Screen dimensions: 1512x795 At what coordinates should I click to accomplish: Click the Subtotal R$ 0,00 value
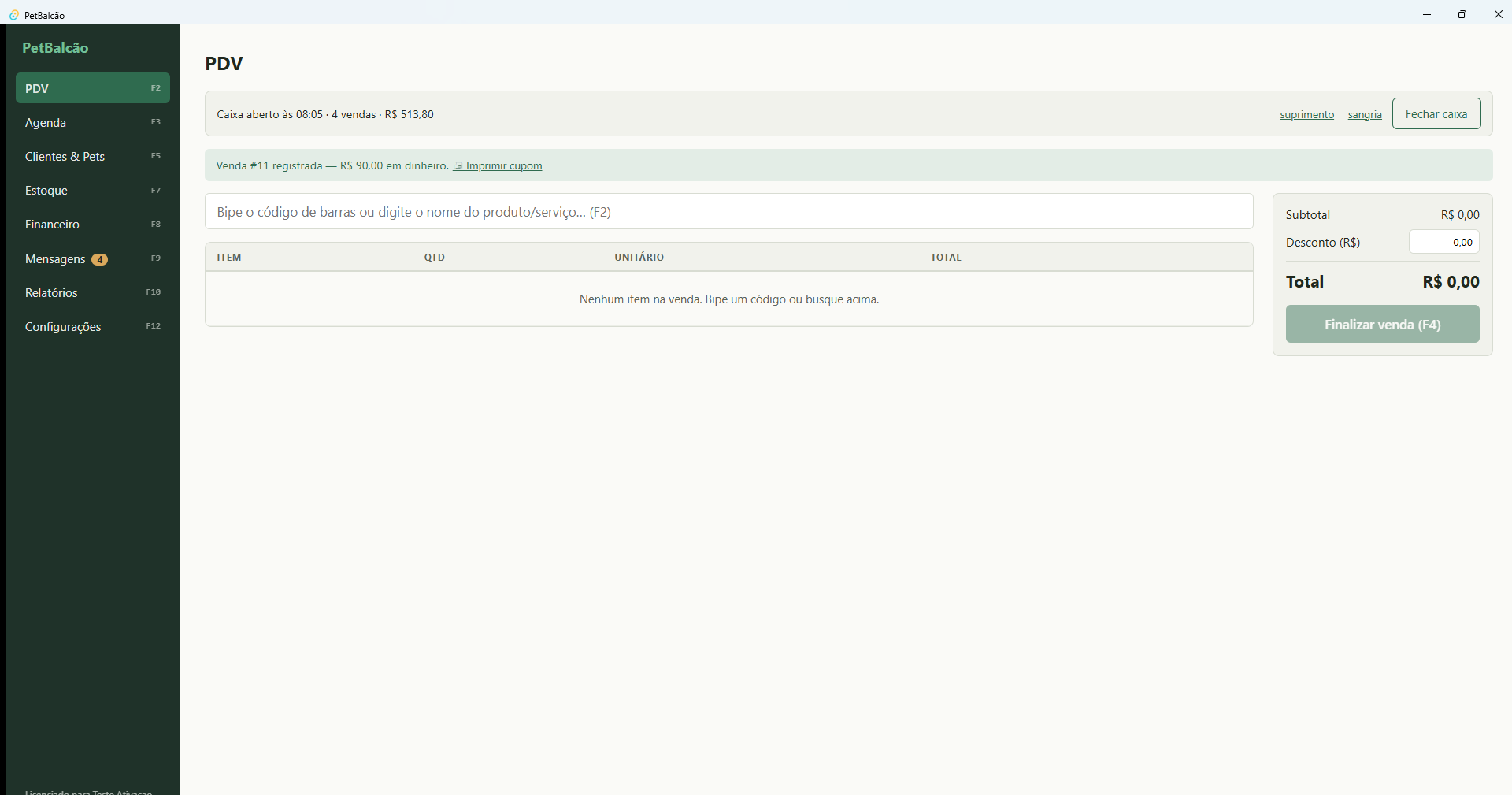[x=1460, y=214]
